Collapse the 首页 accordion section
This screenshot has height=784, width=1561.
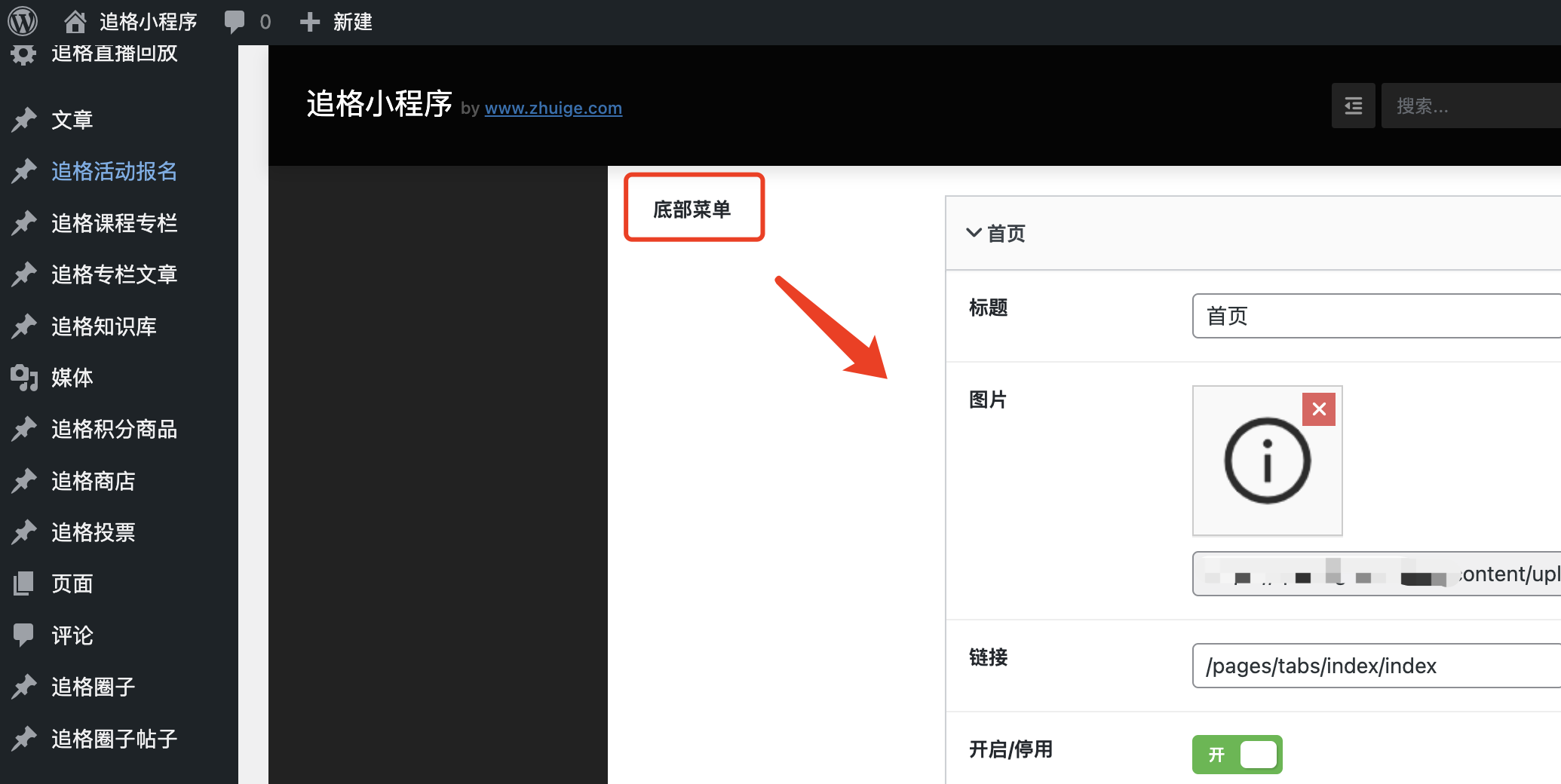coord(1253,233)
